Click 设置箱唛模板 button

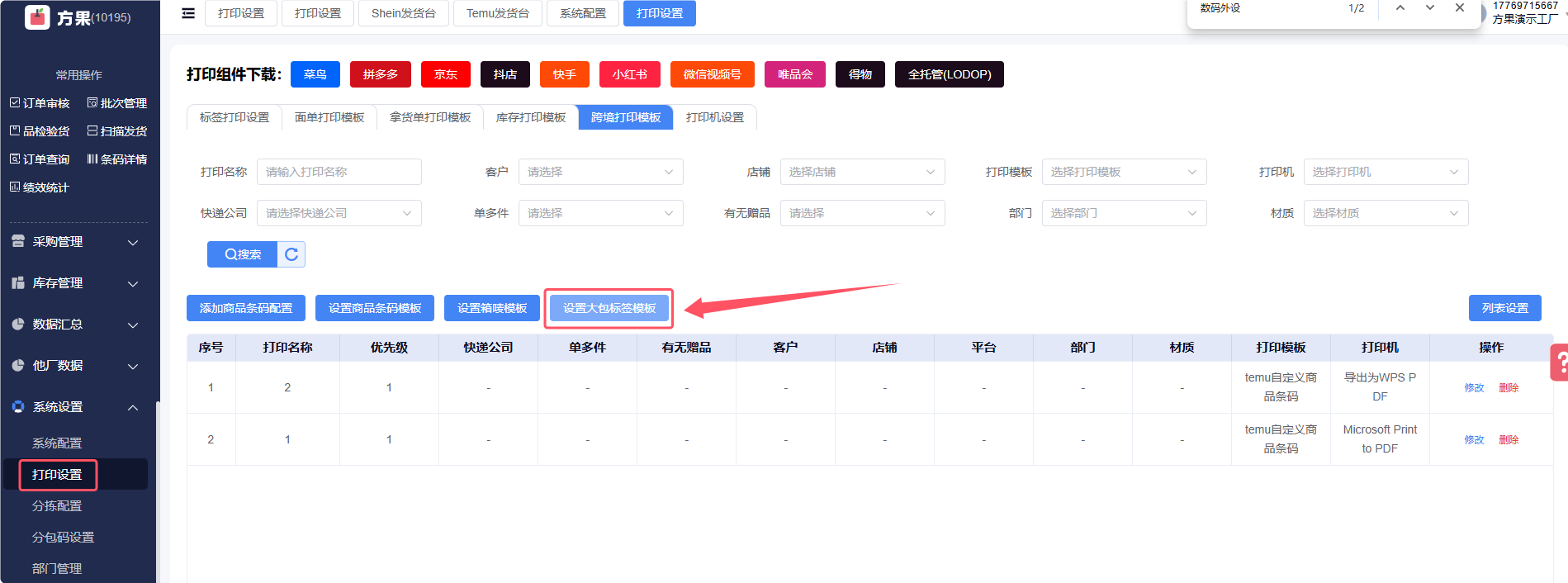coord(492,308)
